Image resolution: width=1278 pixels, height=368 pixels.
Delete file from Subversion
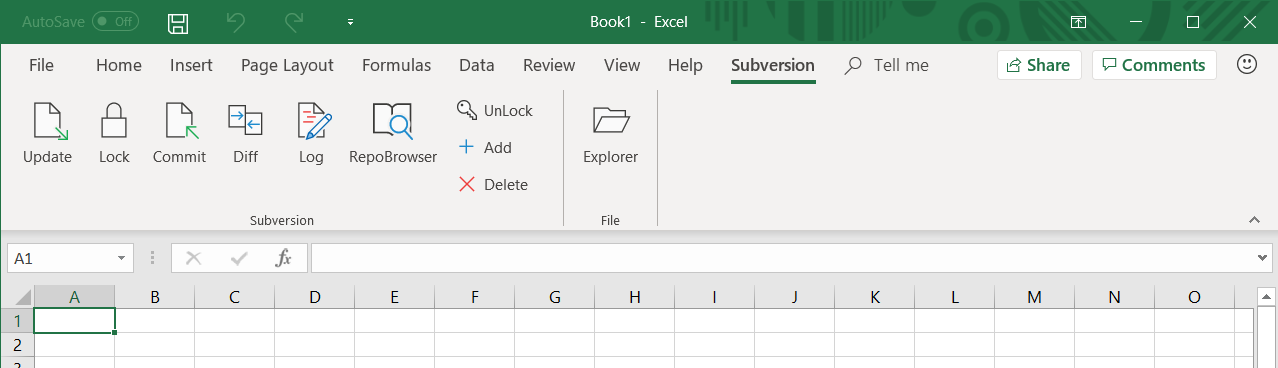[492, 184]
